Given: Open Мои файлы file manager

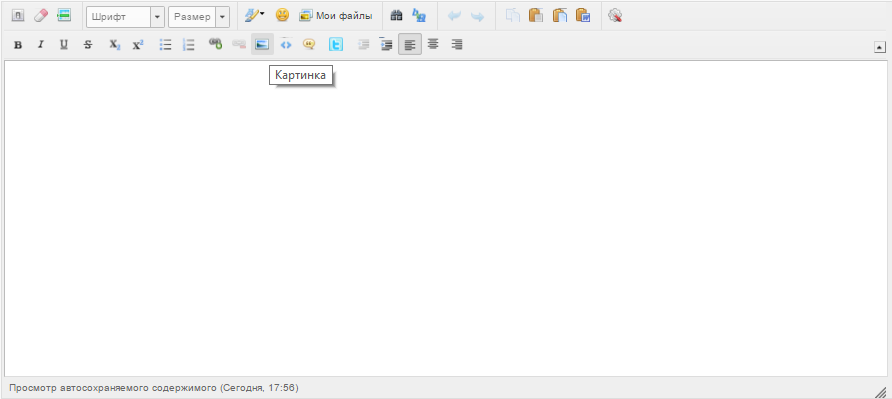Looking at the screenshot, I should (336, 16).
